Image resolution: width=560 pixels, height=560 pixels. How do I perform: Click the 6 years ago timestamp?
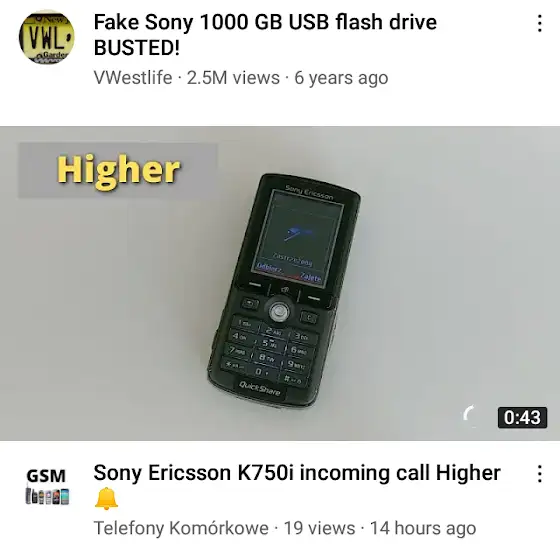(341, 78)
